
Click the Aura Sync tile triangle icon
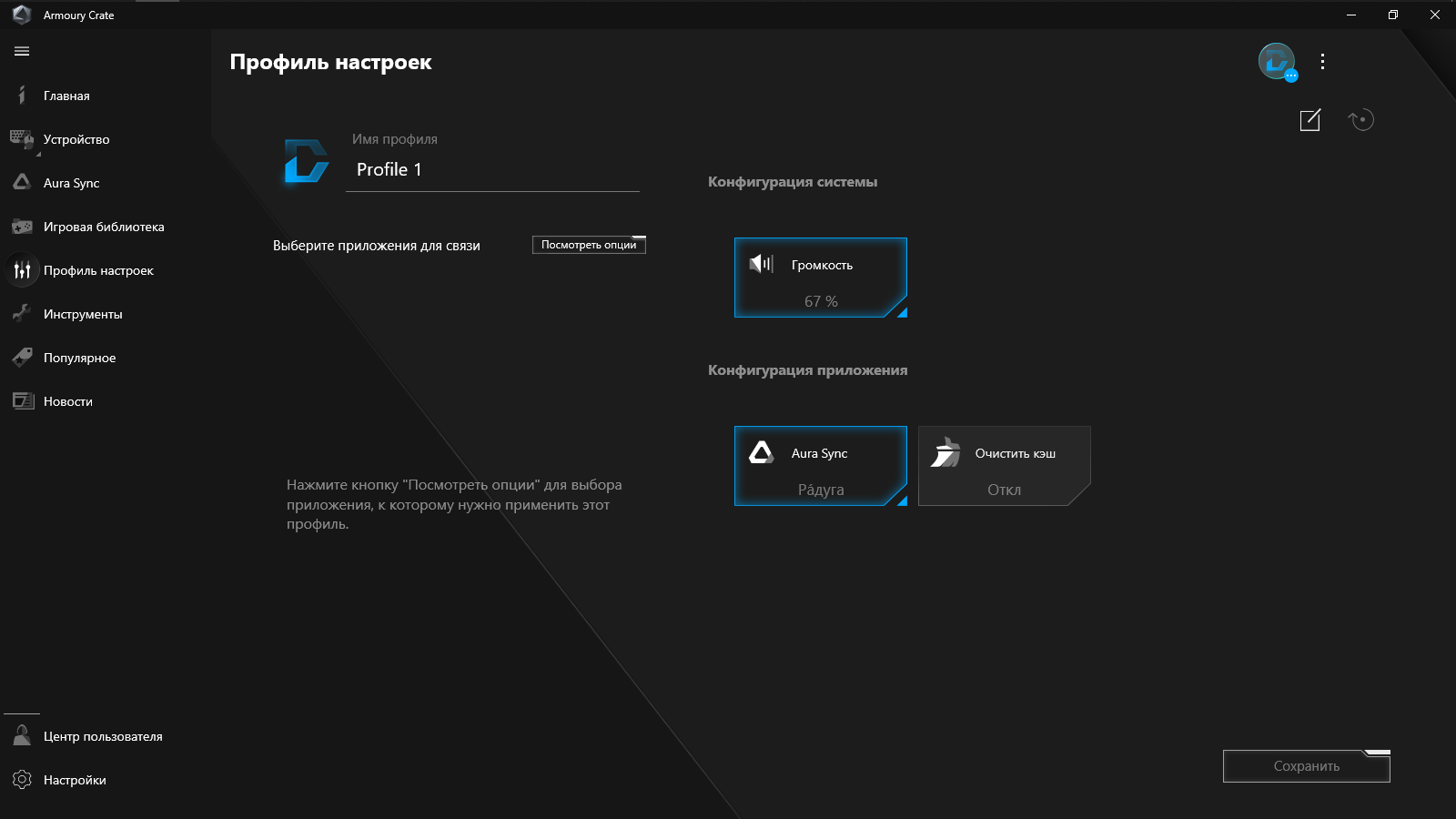tap(761, 452)
